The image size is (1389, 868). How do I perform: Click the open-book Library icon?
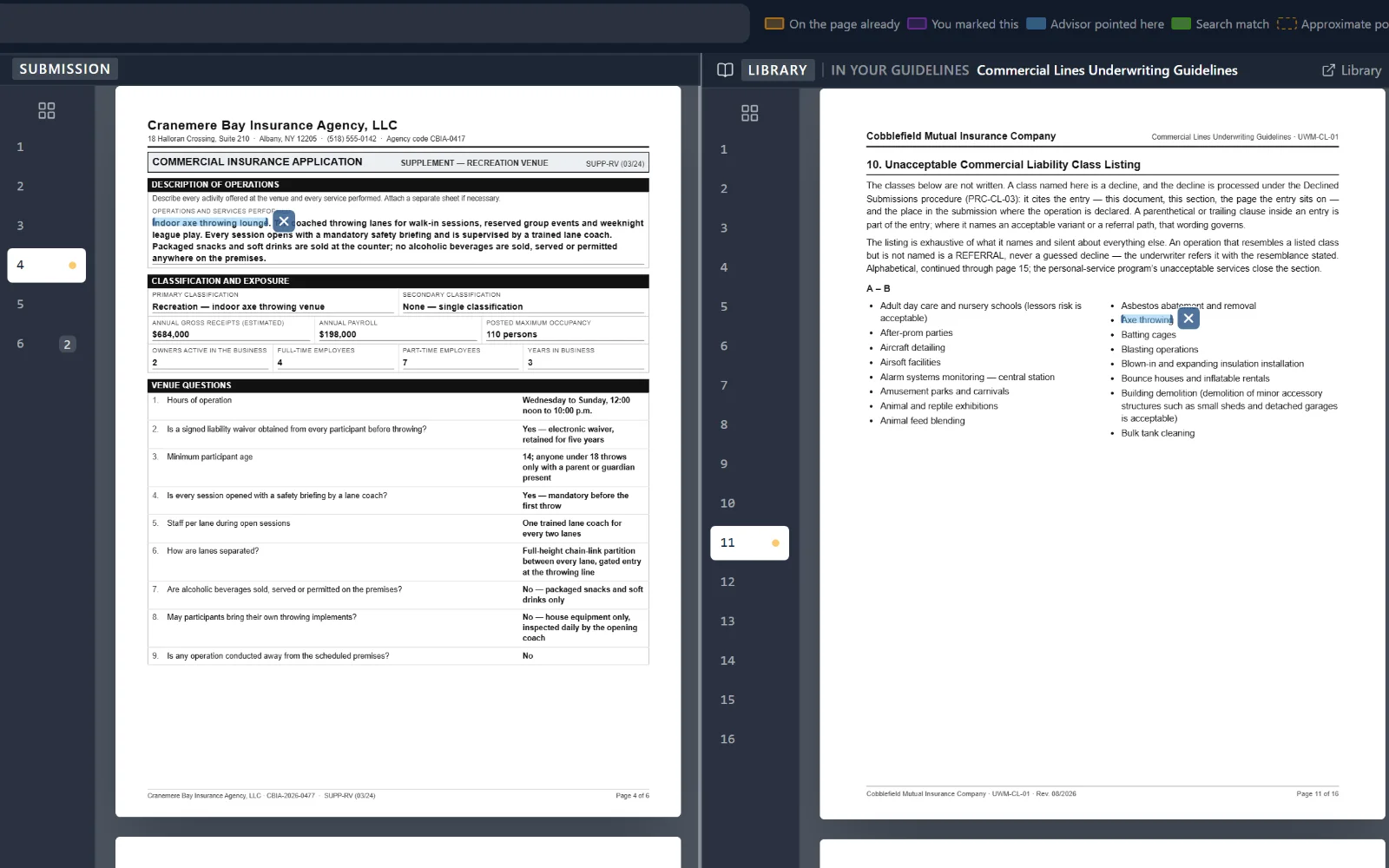725,70
